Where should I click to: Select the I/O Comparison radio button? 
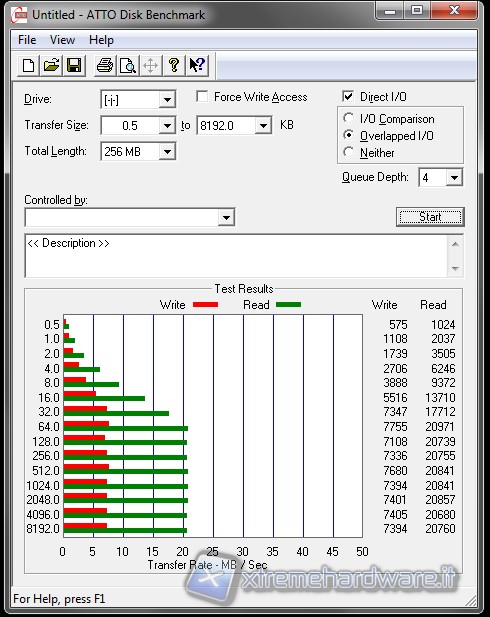coord(348,118)
